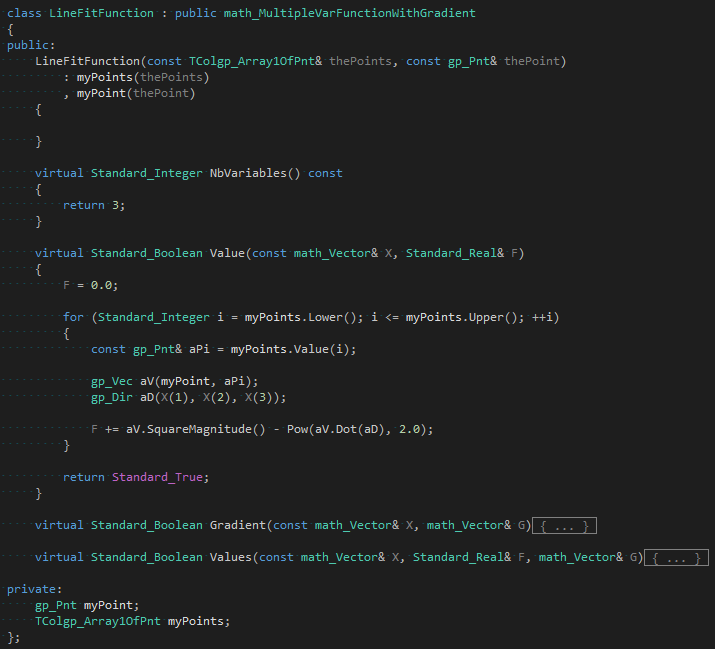Click the 'return 3;' statement
The image size is (715, 649).
[x=94, y=205]
